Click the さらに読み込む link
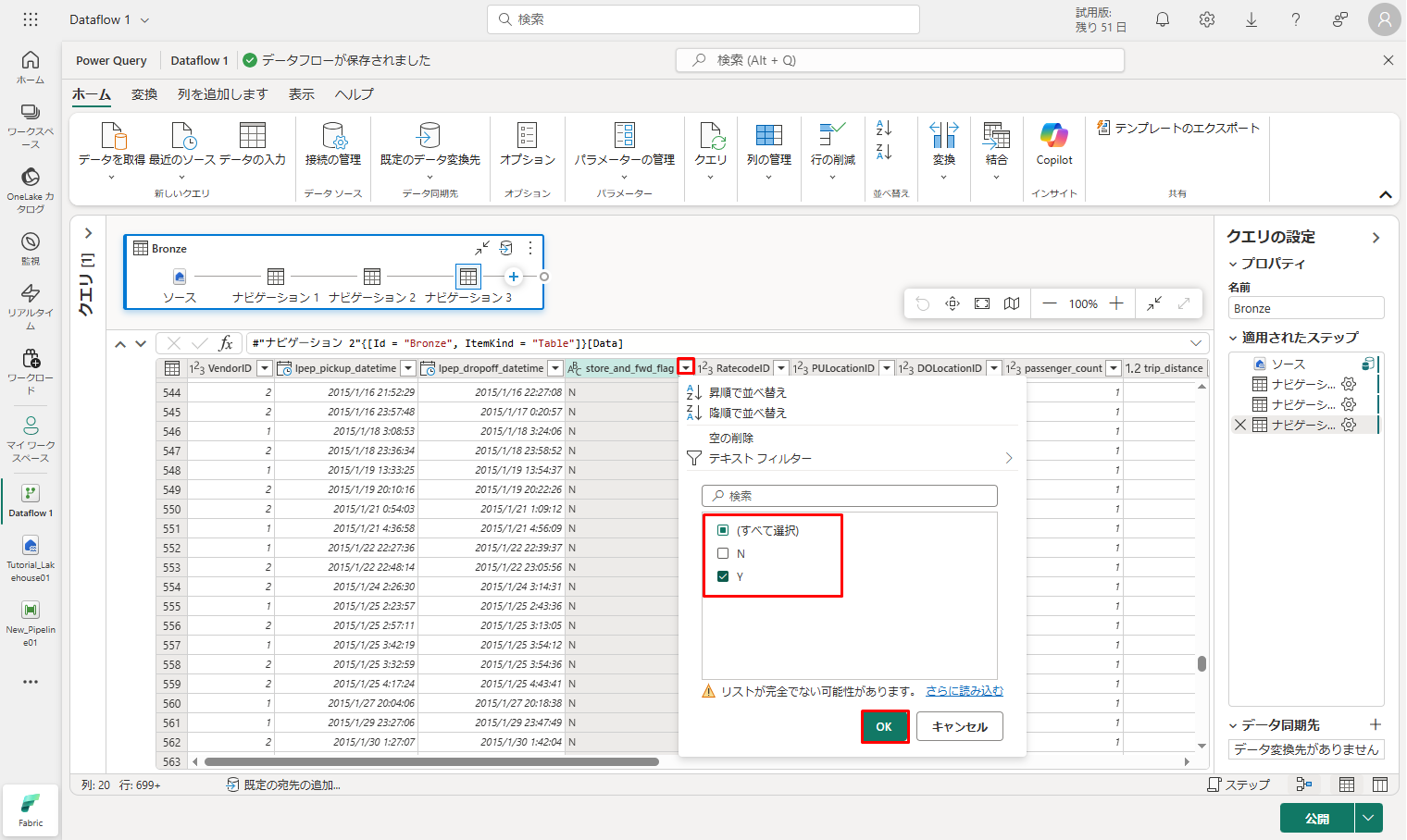The height and width of the screenshot is (840, 1407). [x=964, y=691]
